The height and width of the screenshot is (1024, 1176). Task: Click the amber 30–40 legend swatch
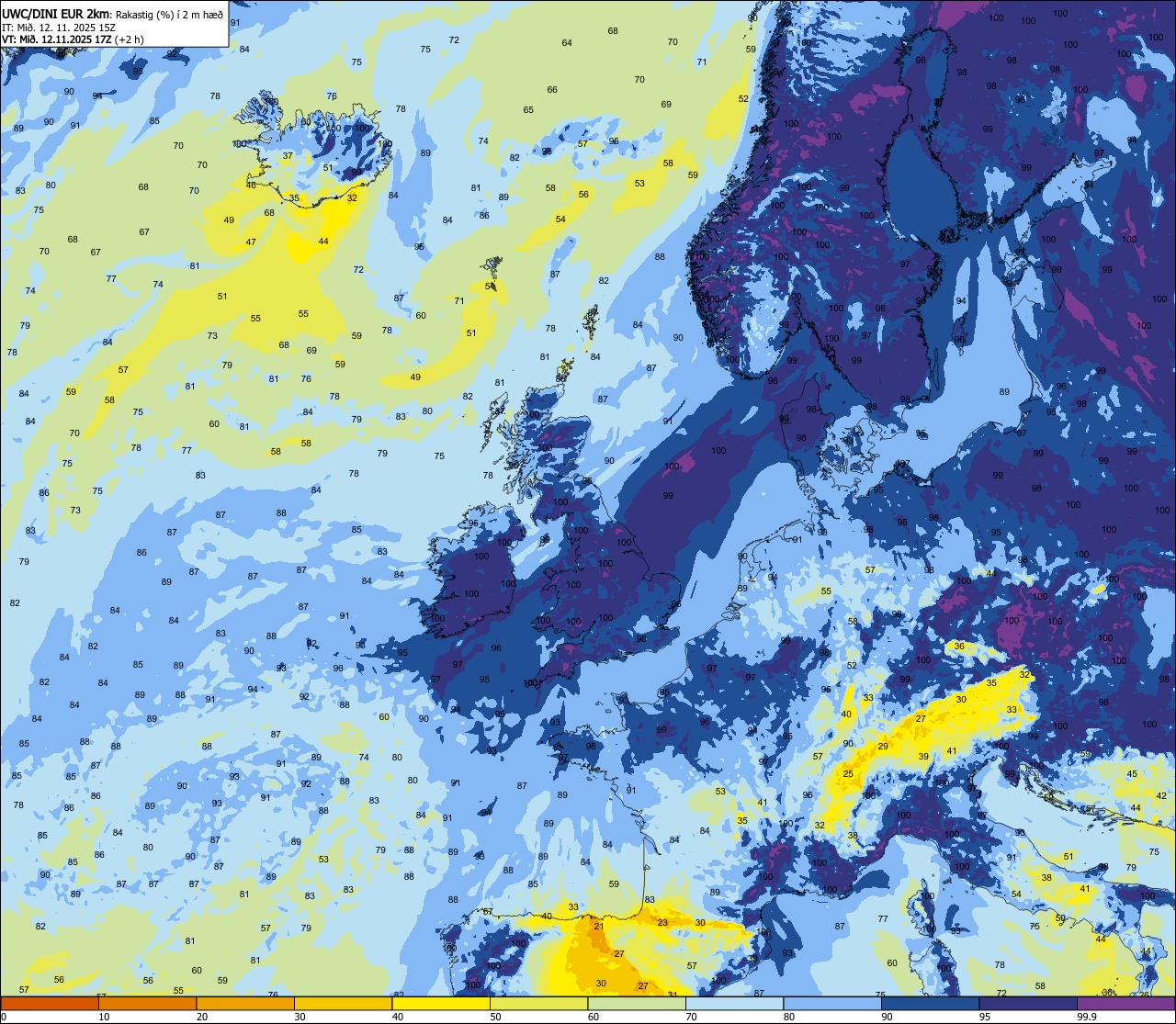(343, 1003)
